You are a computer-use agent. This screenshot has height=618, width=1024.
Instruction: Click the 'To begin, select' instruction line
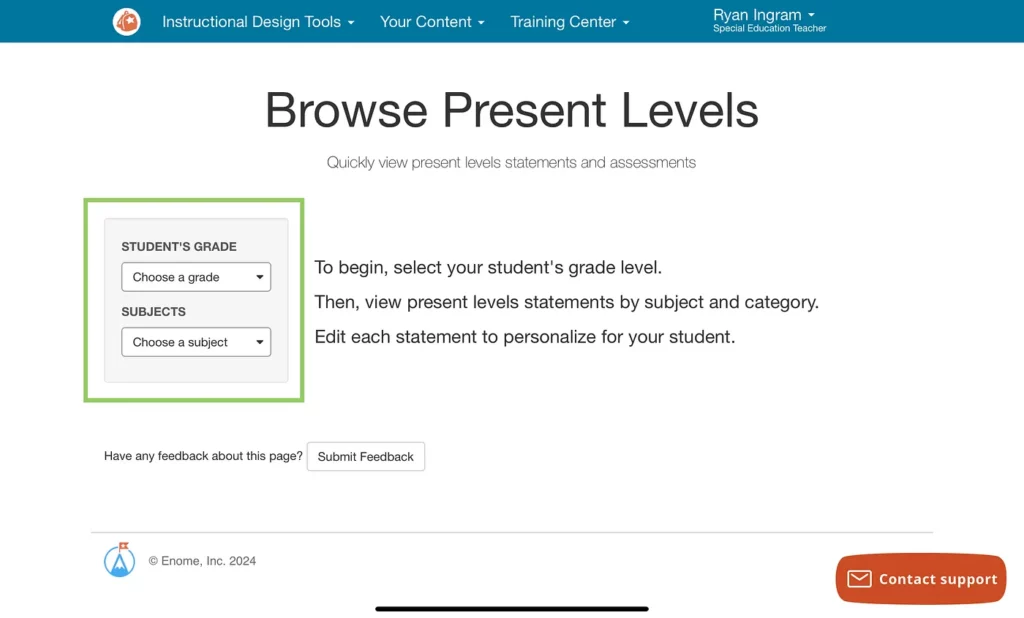coord(488,267)
